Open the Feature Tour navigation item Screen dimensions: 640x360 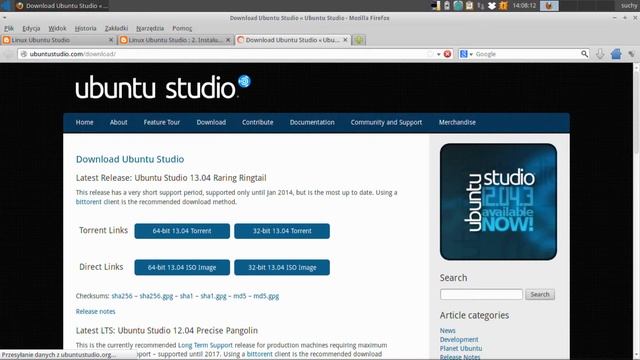click(x=162, y=122)
